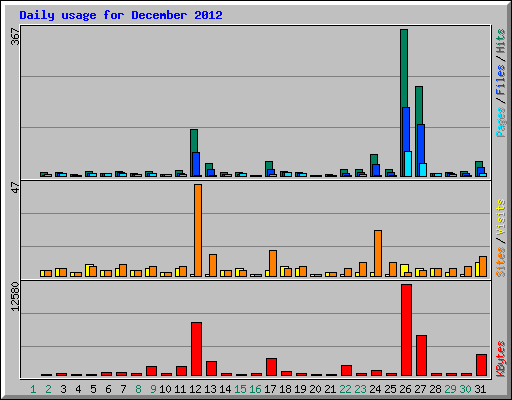
Task: Click day 28 on the date axis
Action: pos(435,389)
